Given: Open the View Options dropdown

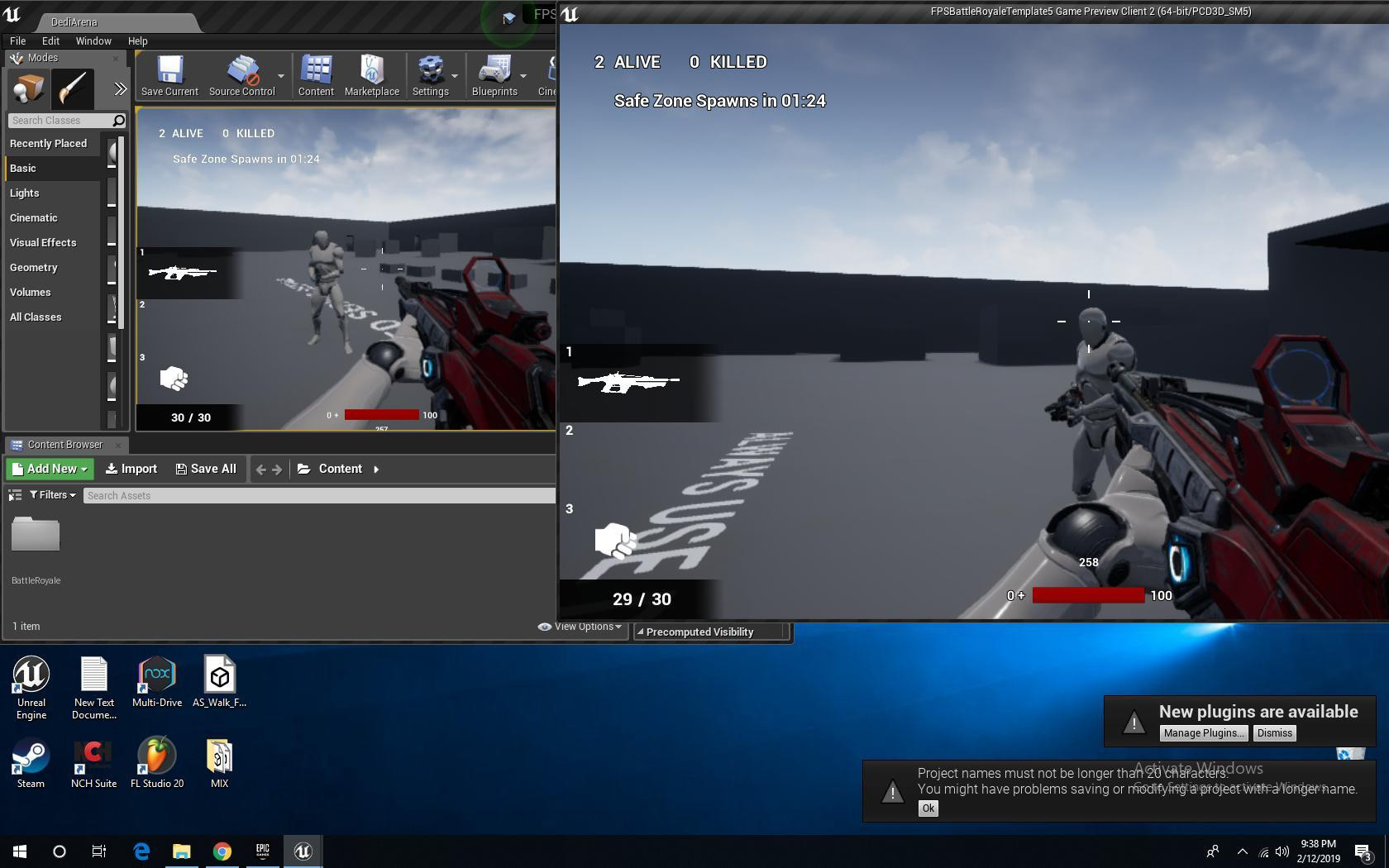Looking at the screenshot, I should [x=580, y=627].
